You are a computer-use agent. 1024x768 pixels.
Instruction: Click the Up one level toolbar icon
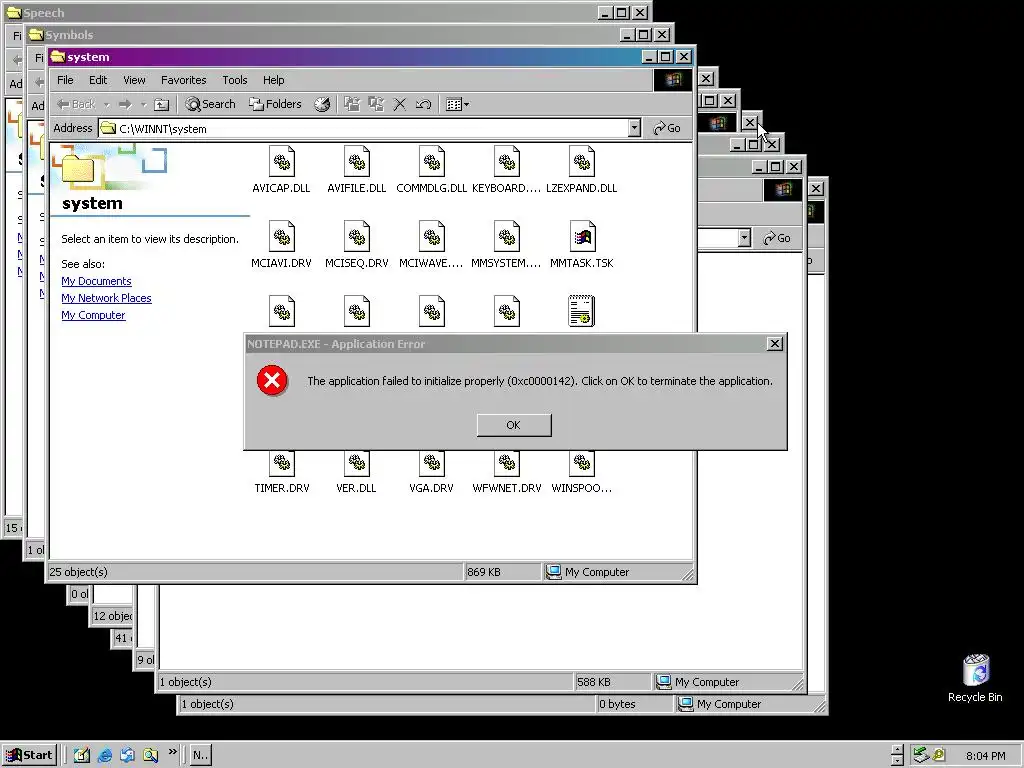[161, 104]
